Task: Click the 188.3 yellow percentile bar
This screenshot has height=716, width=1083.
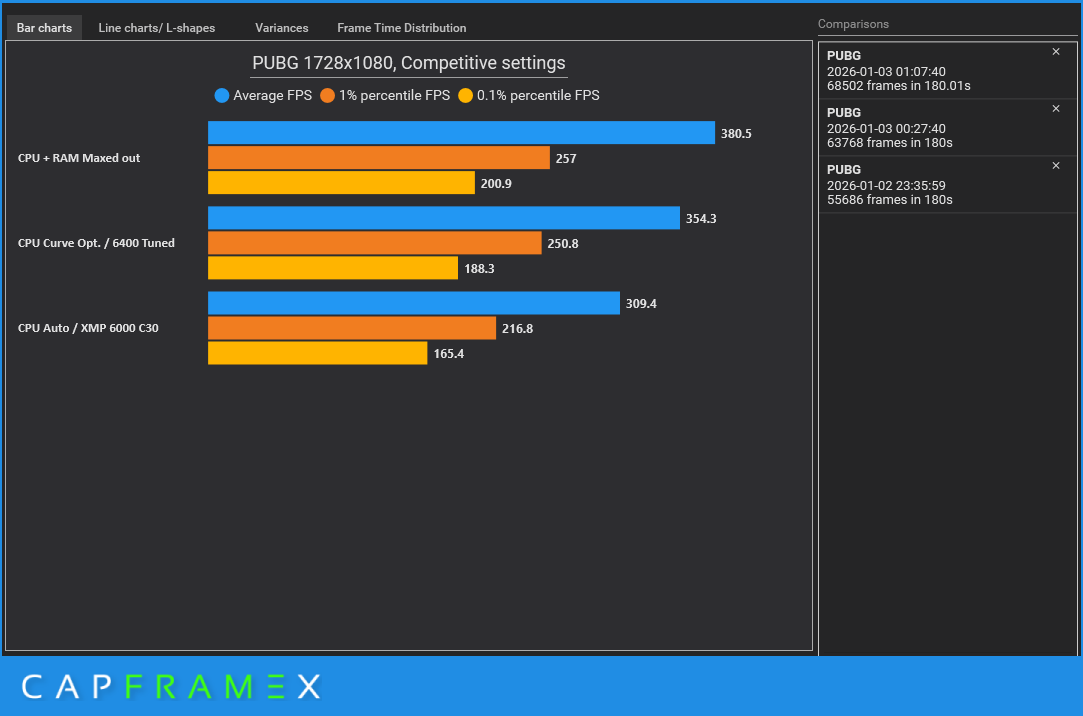Action: tap(333, 268)
